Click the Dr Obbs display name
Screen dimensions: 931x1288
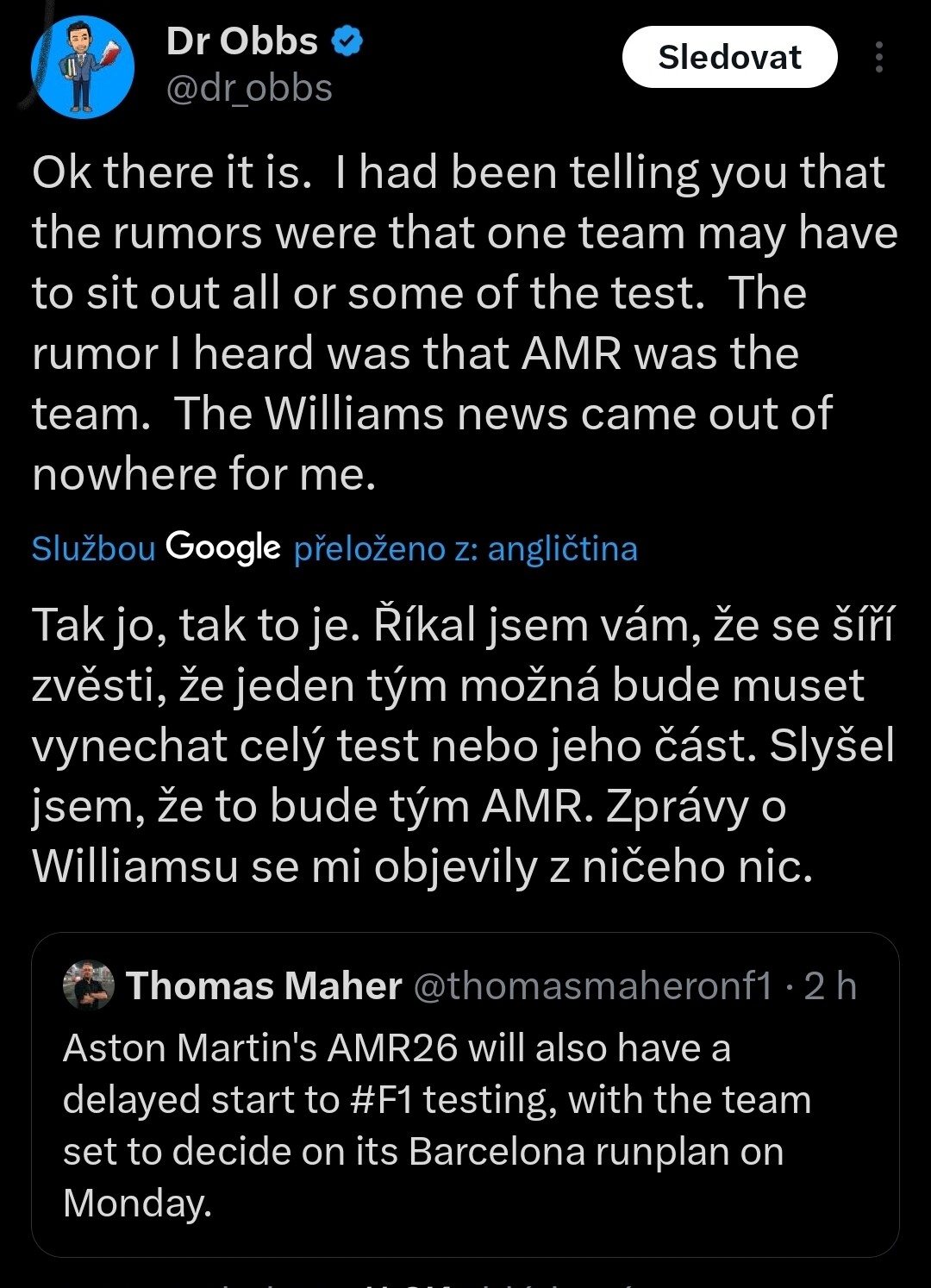(242, 41)
